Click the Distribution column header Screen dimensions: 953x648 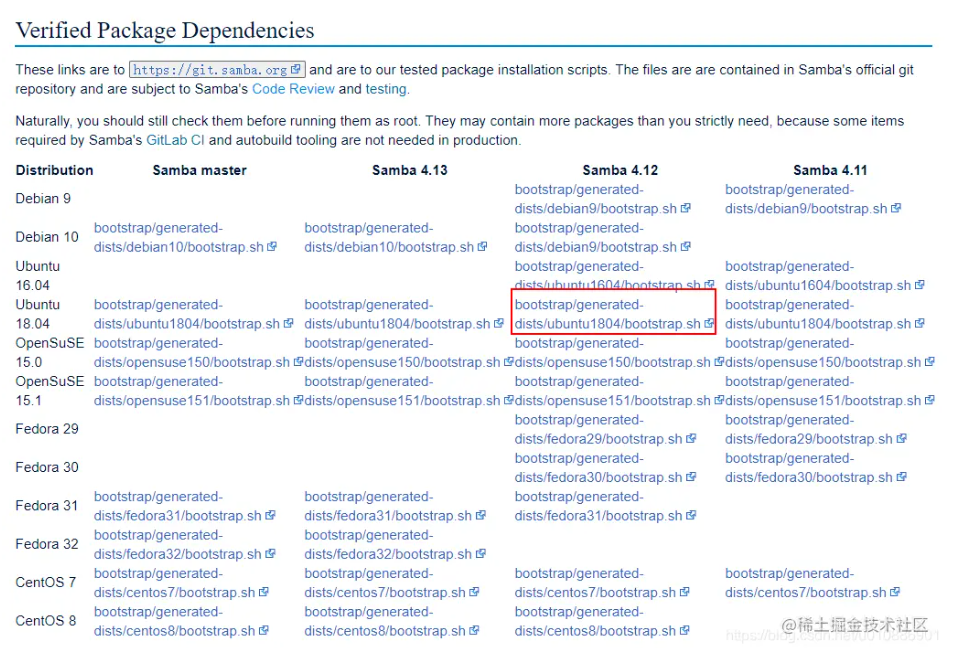54,170
